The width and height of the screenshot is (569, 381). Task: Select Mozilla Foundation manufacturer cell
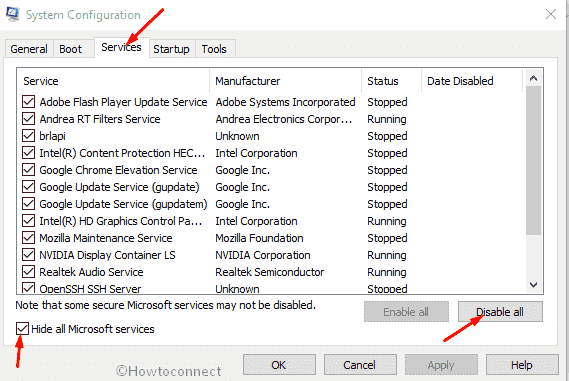pyautogui.click(x=259, y=238)
